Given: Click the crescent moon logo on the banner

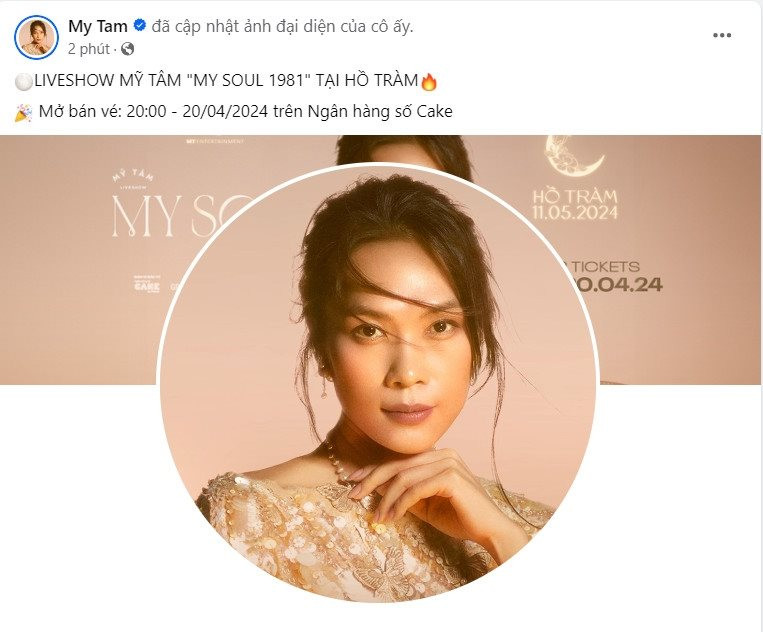Looking at the screenshot, I should (574, 156).
